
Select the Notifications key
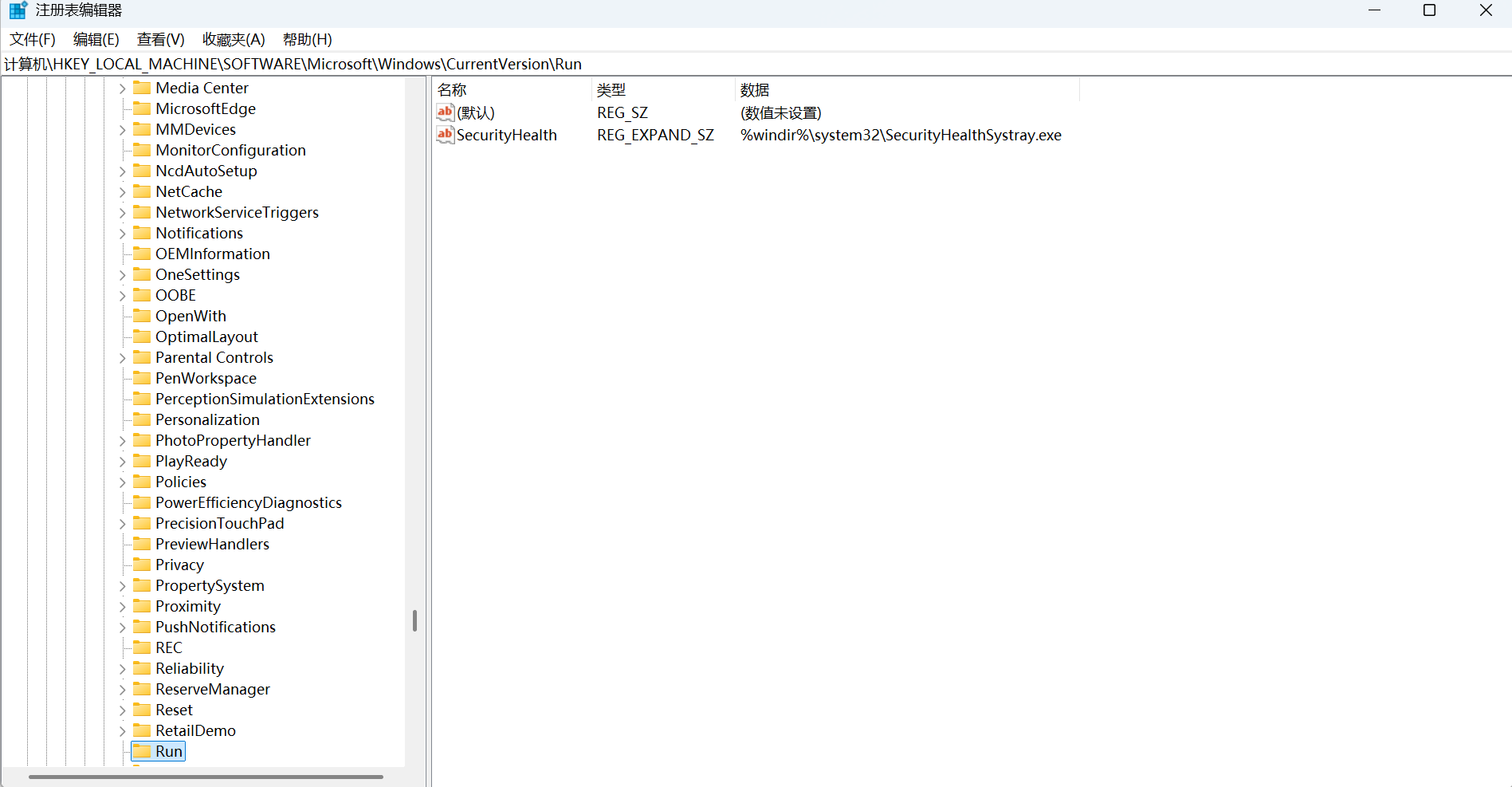pyautogui.click(x=199, y=234)
